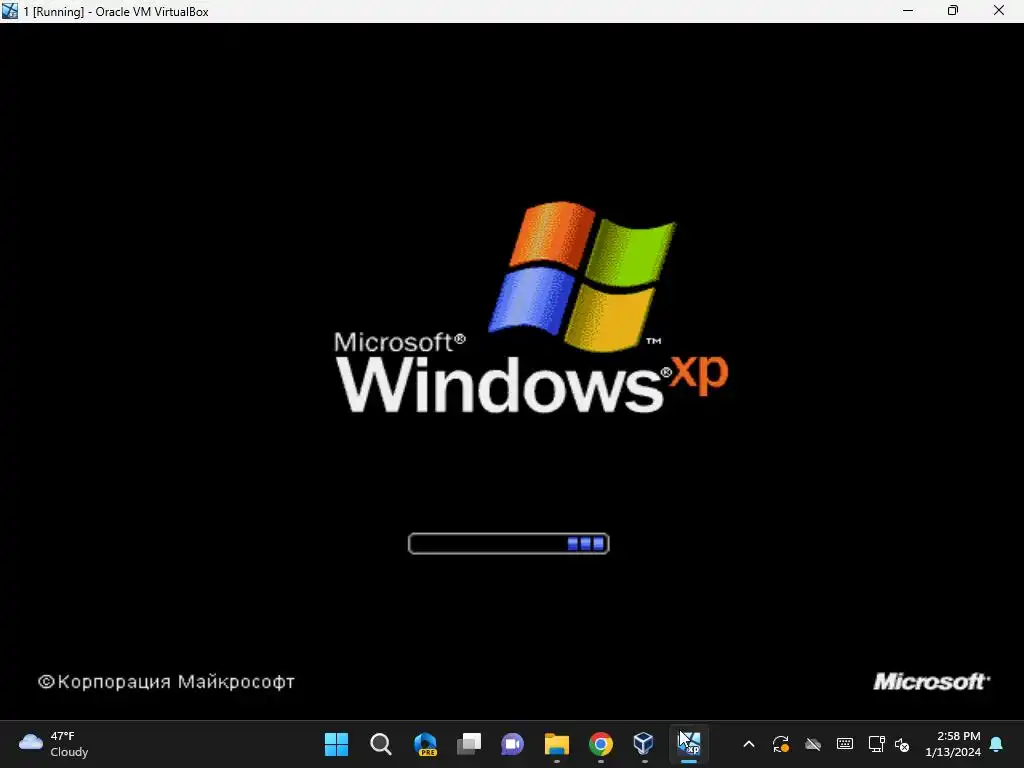The height and width of the screenshot is (768, 1024).
Task: Show hidden system tray icons
Action: (749, 744)
